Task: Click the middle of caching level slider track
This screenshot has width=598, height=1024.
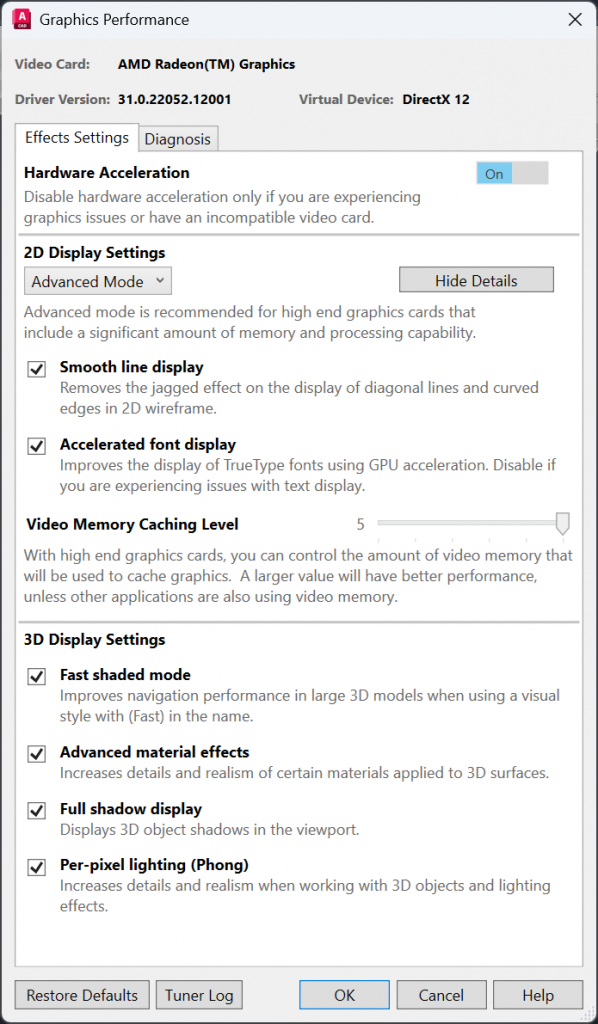Action: click(470, 523)
